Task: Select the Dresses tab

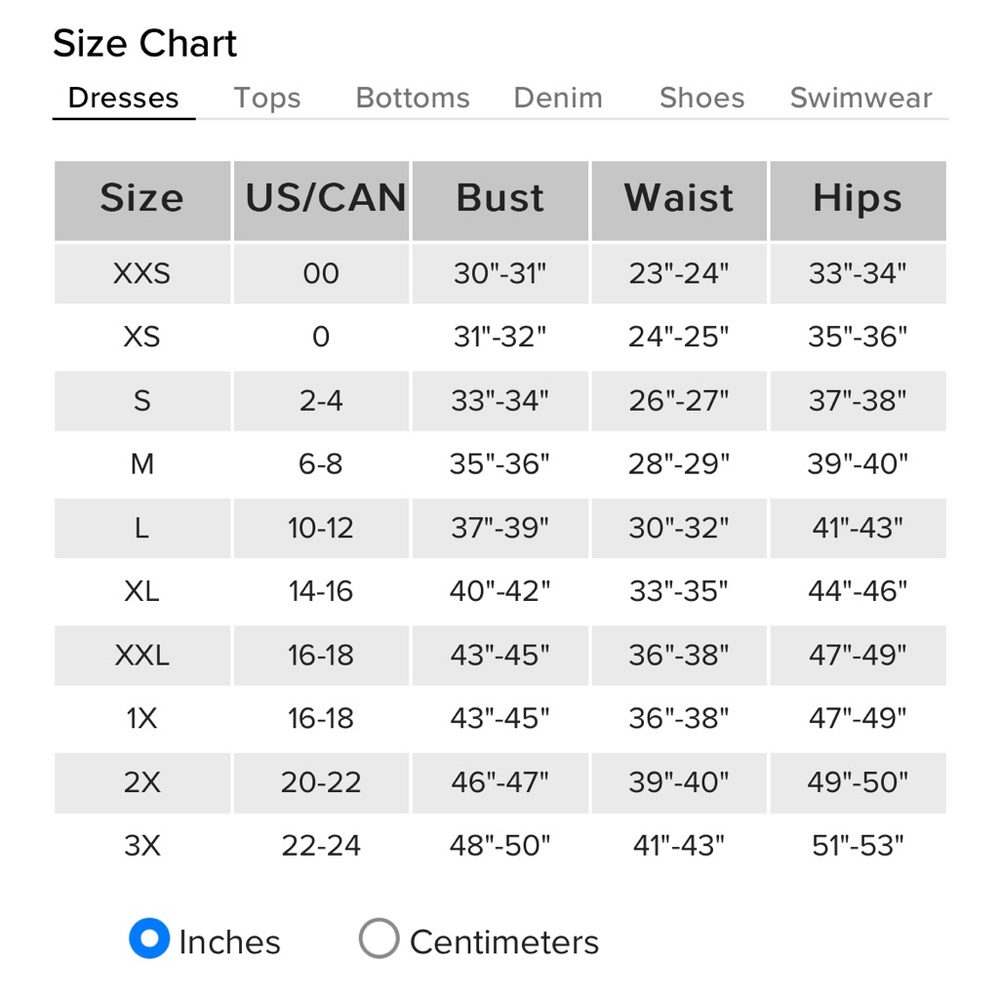Action: point(124,98)
